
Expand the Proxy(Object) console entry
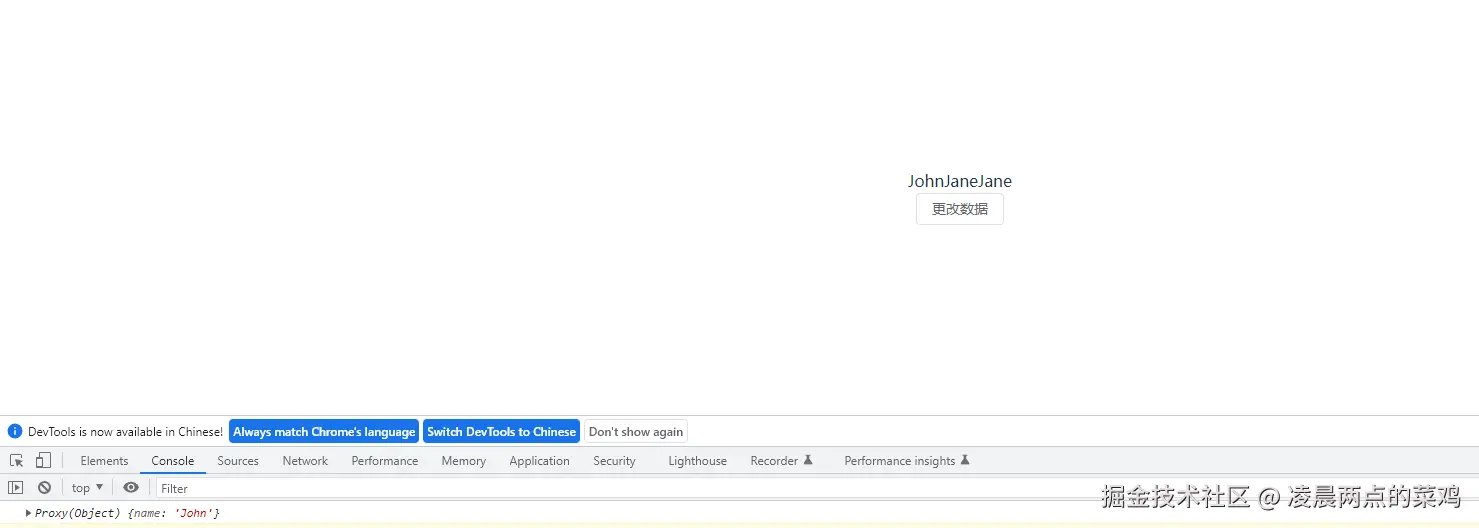(x=29, y=513)
